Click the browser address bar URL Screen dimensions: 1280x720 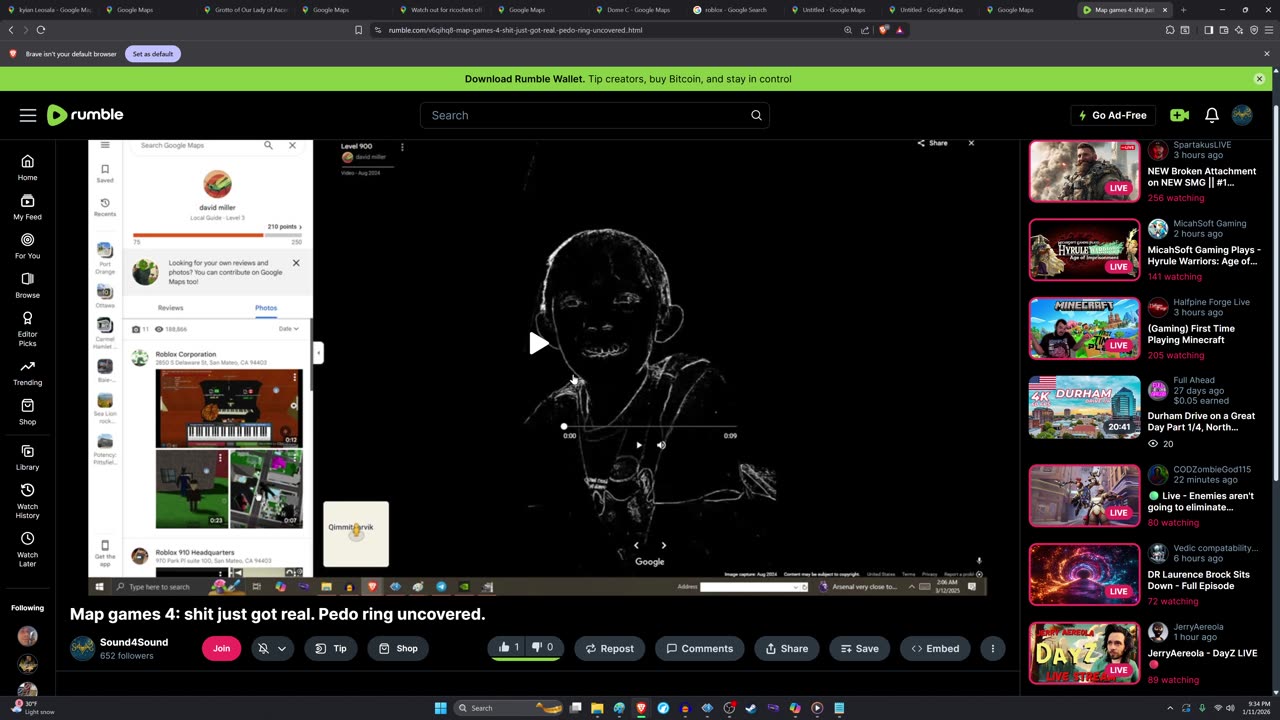(x=515, y=30)
